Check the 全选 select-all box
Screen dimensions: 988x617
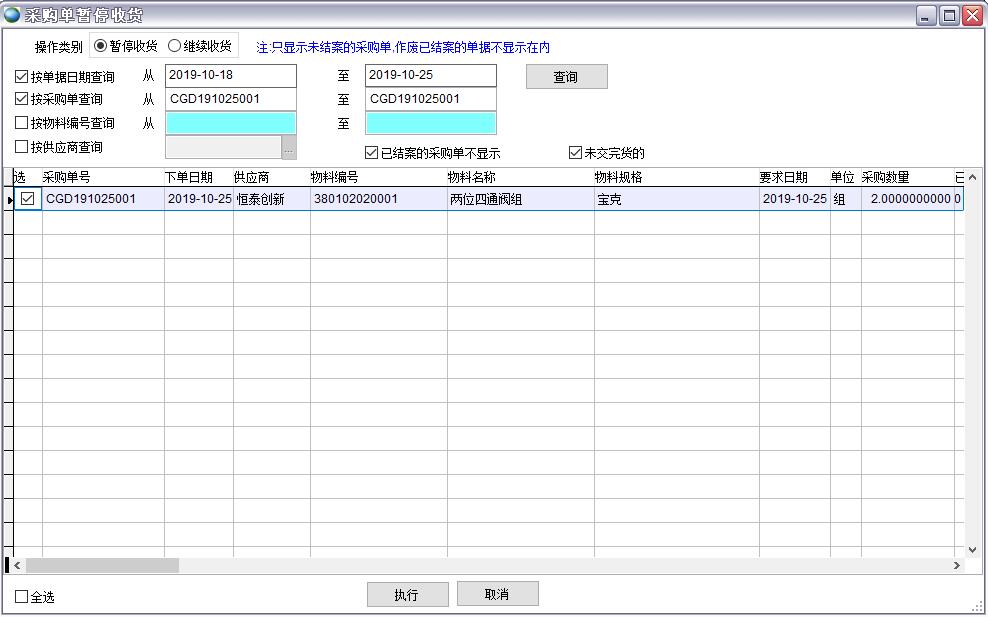[x=22, y=597]
